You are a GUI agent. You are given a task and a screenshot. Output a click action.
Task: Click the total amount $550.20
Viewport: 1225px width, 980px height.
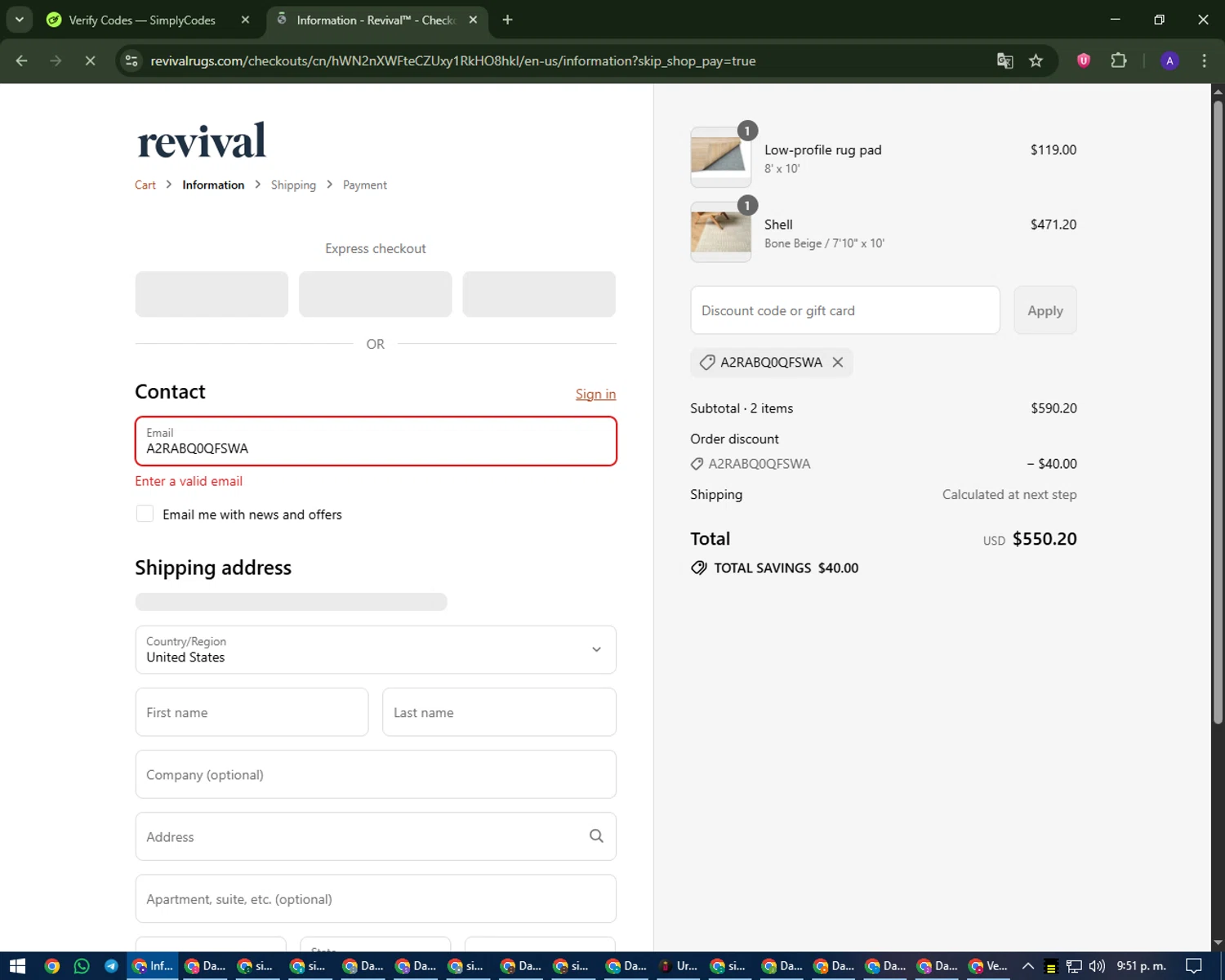pyautogui.click(x=1045, y=539)
